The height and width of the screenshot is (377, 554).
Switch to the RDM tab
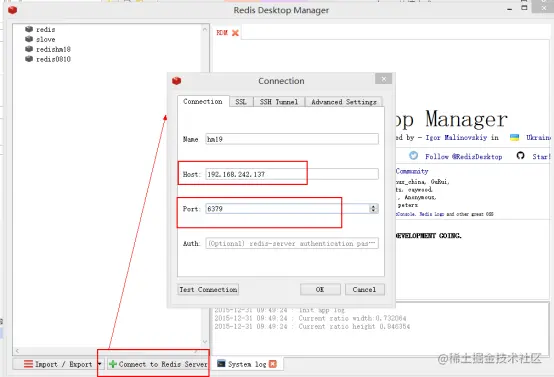click(x=222, y=33)
